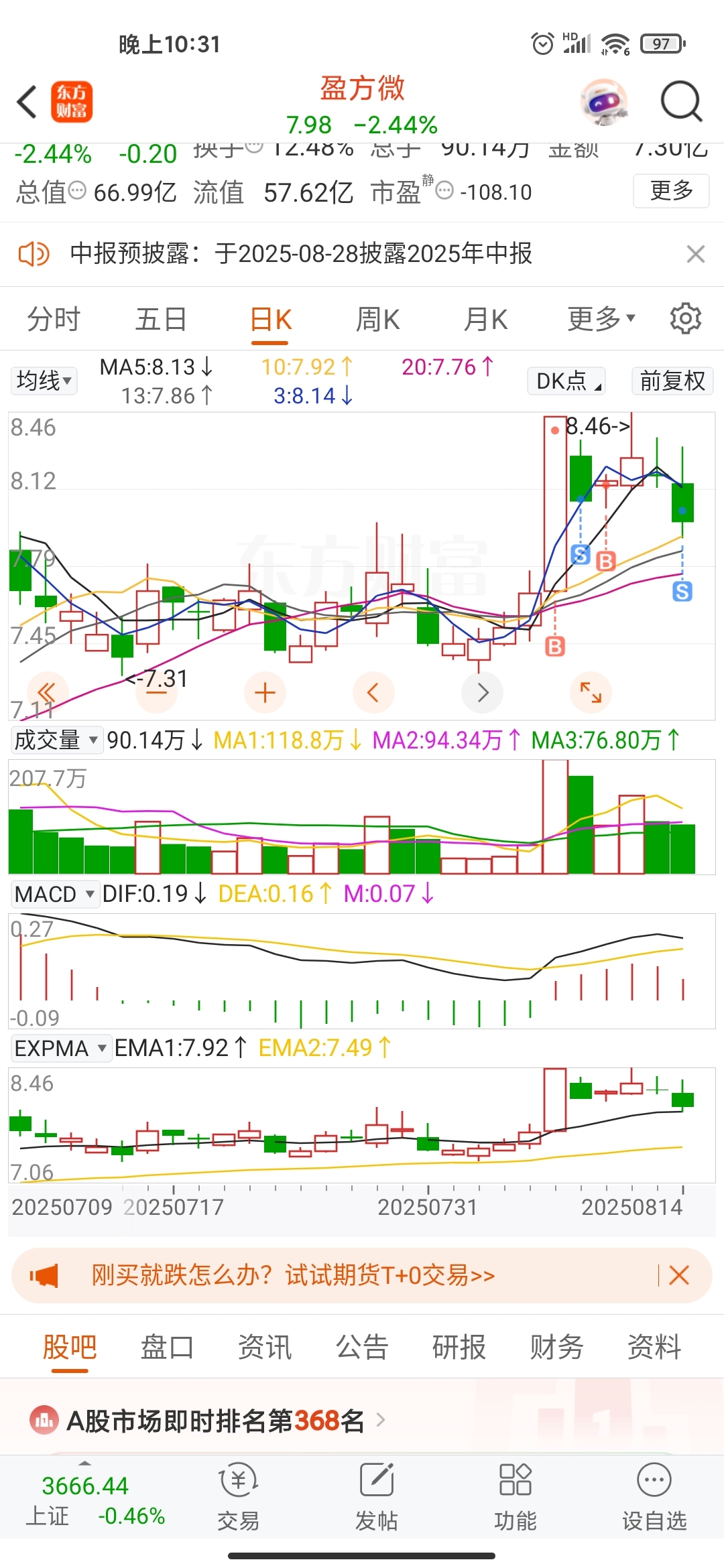This screenshot has width=724, height=1568.
Task: Tap the A股市场 ranking icon
Action: coord(44,1419)
